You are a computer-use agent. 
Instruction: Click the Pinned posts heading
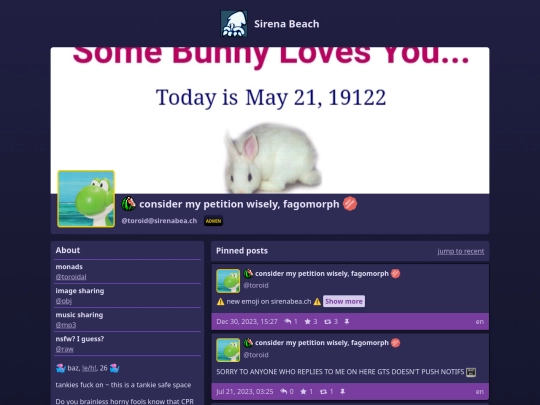[242, 251]
